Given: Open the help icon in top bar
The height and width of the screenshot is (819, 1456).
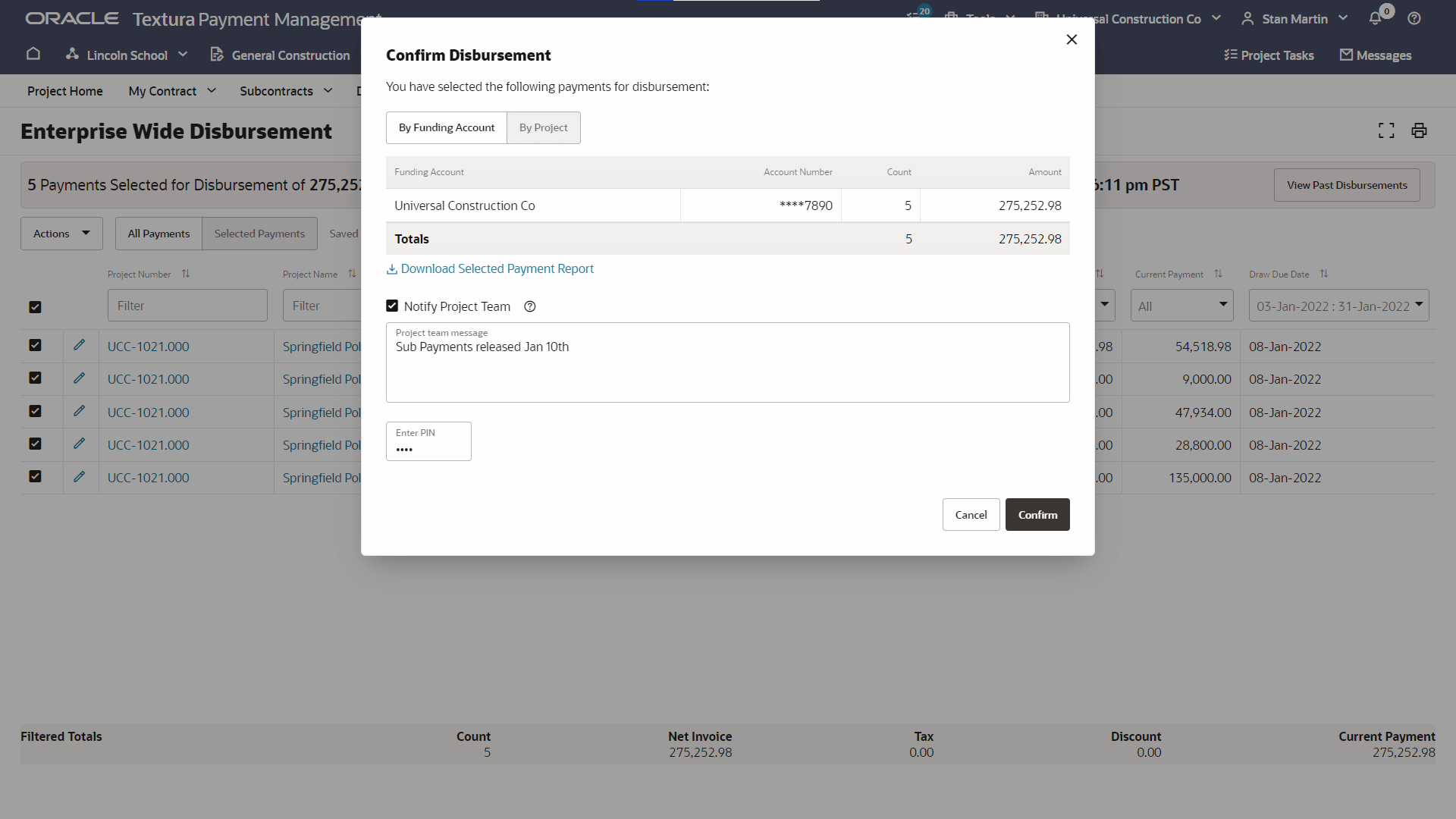Looking at the screenshot, I should click(1414, 19).
